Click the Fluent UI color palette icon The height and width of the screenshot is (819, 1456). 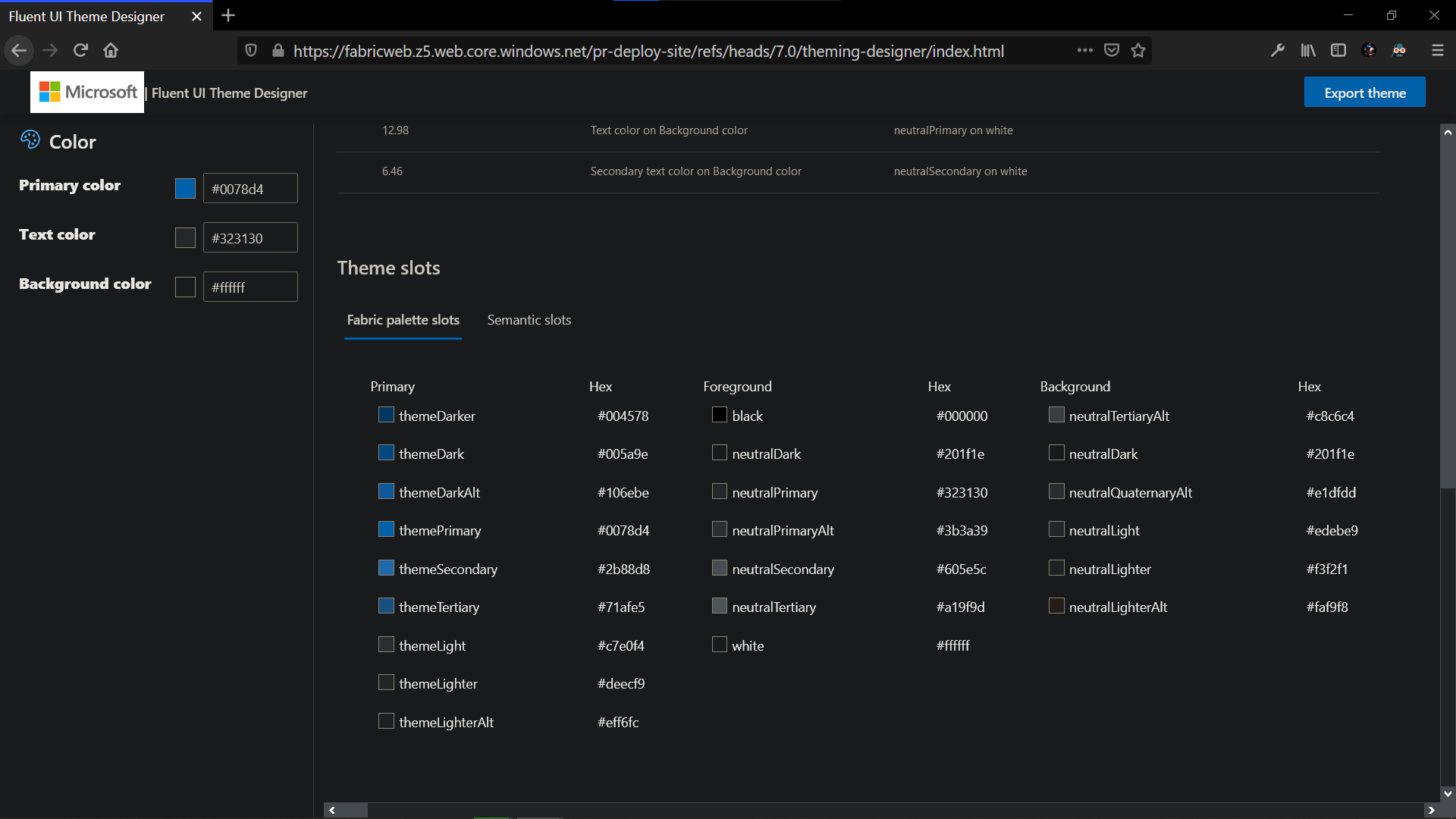tap(30, 140)
